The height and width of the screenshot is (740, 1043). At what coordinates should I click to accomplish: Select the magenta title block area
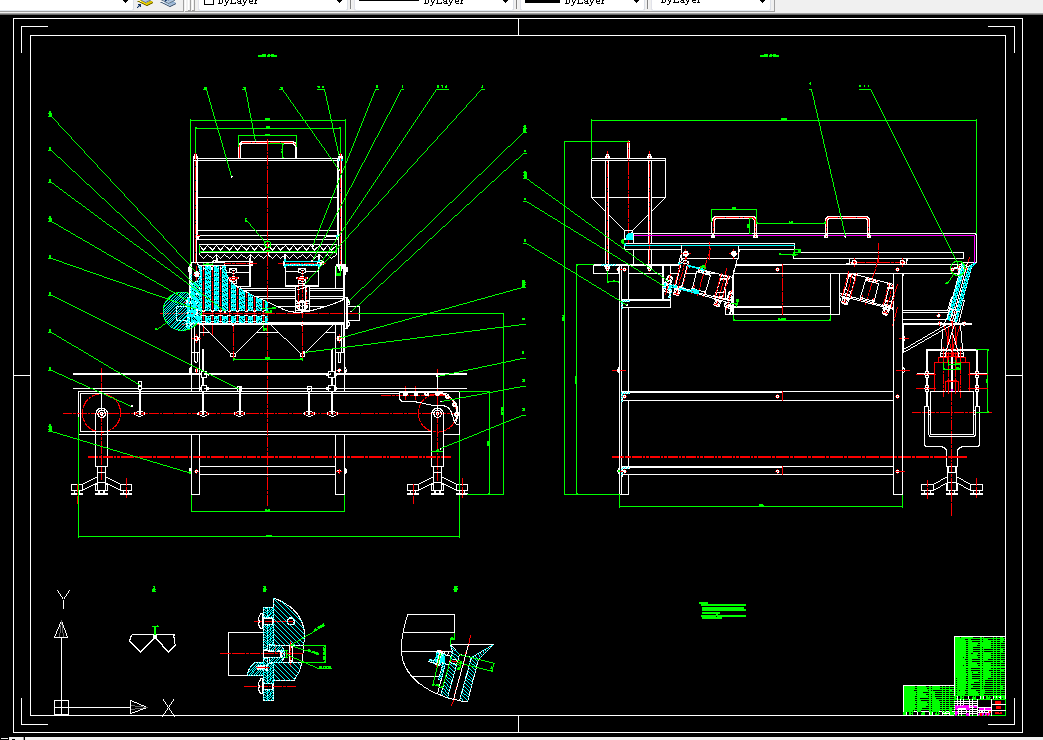980,707
